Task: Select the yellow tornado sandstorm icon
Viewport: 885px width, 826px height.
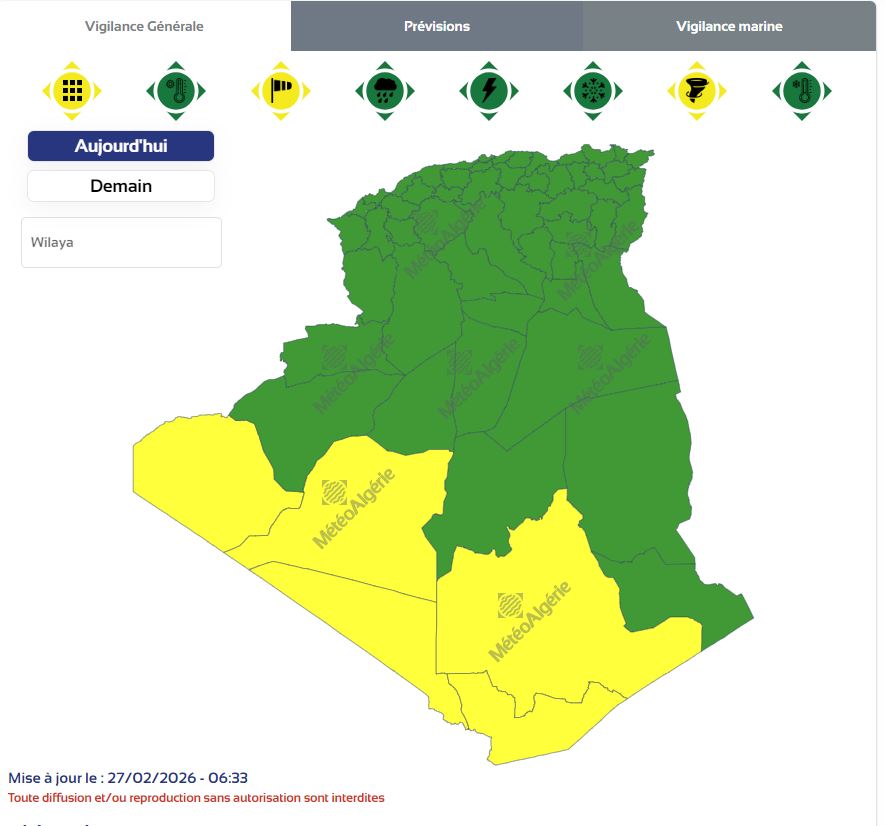Action: [697, 91]
